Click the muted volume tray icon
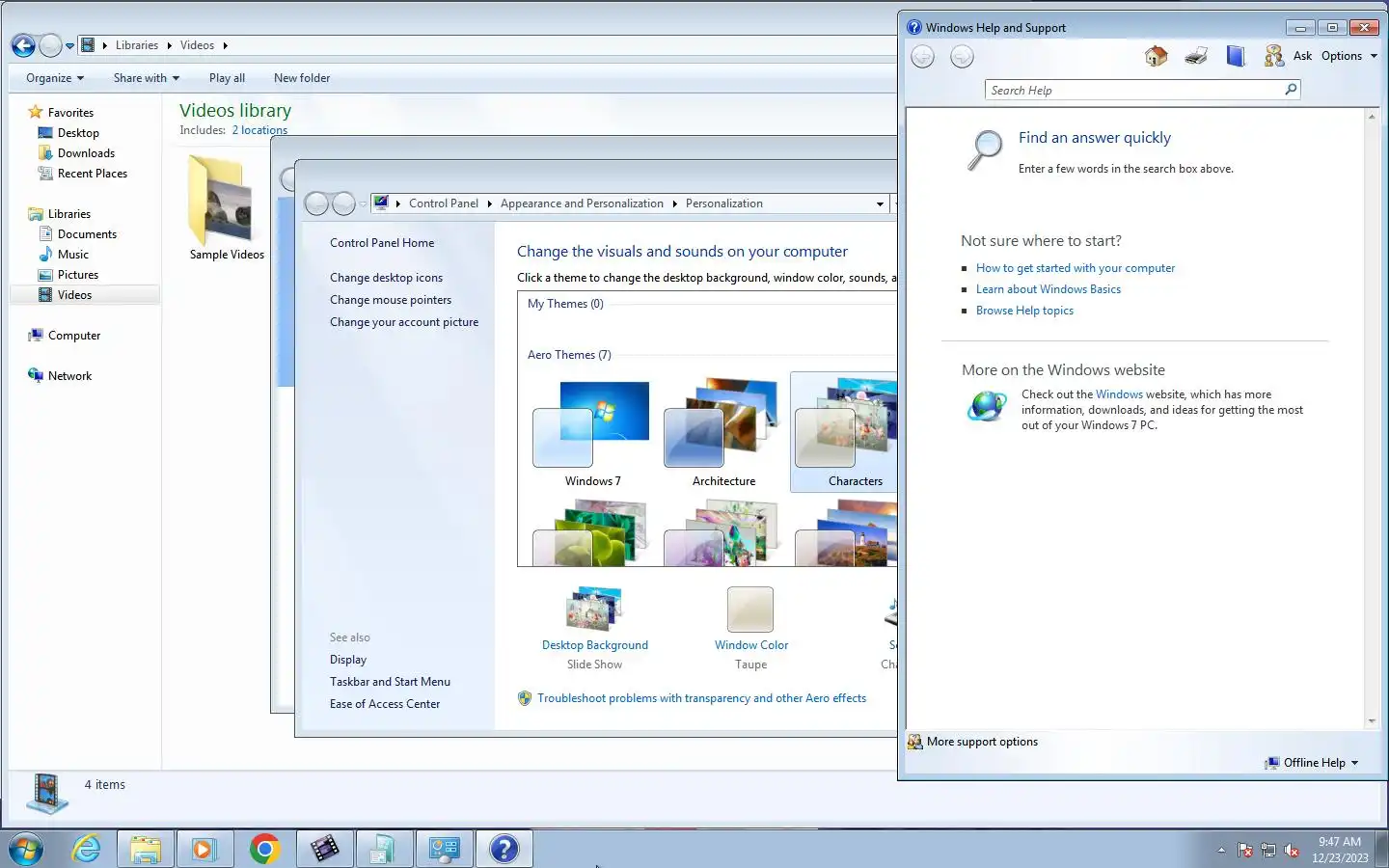The height and width of the screenshot is (868, 1389). (x=1292, y=851)
